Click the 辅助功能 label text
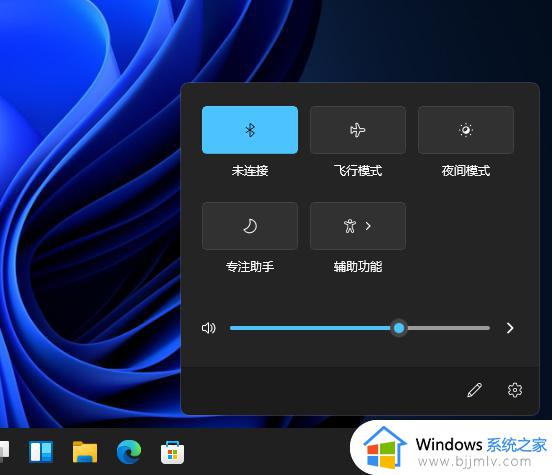 358,267
